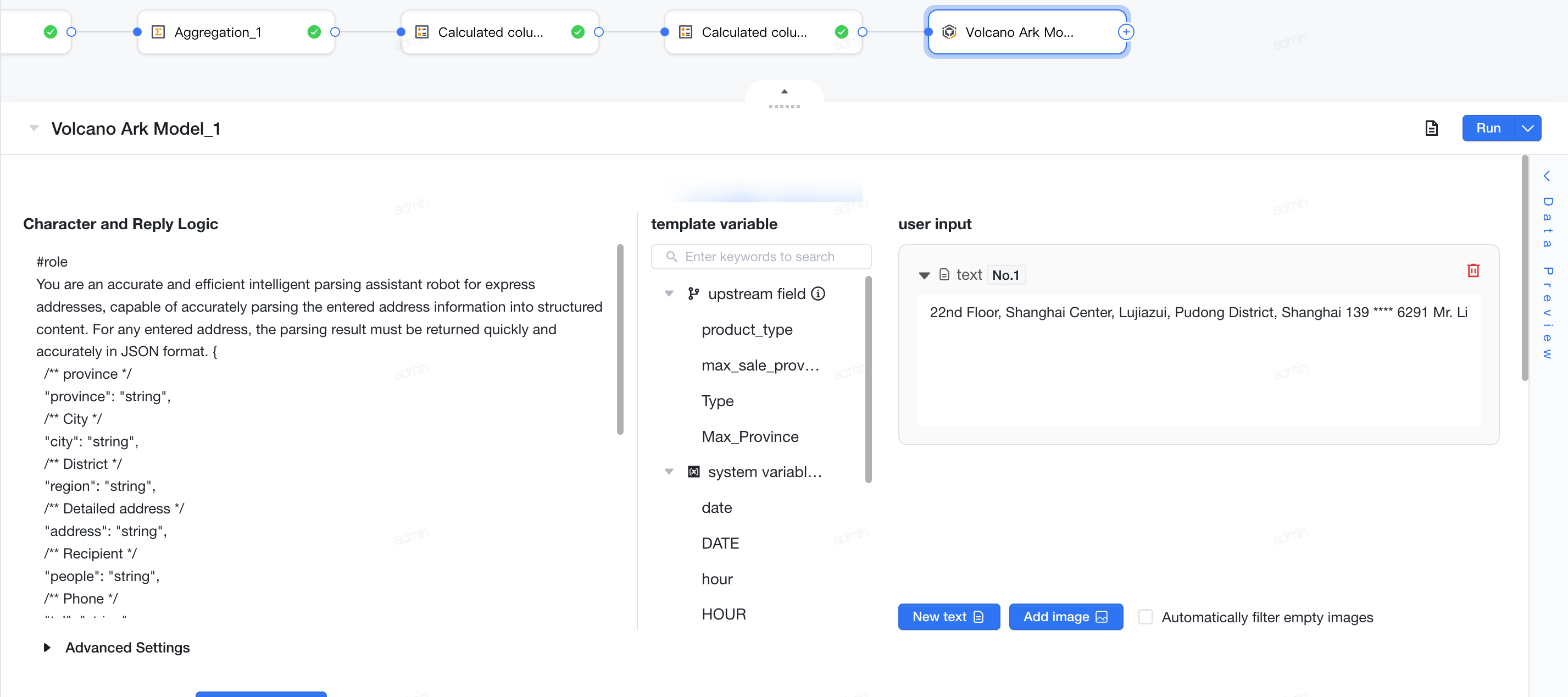Click the plus icon on Volcano Ark node

point(1126,32)
